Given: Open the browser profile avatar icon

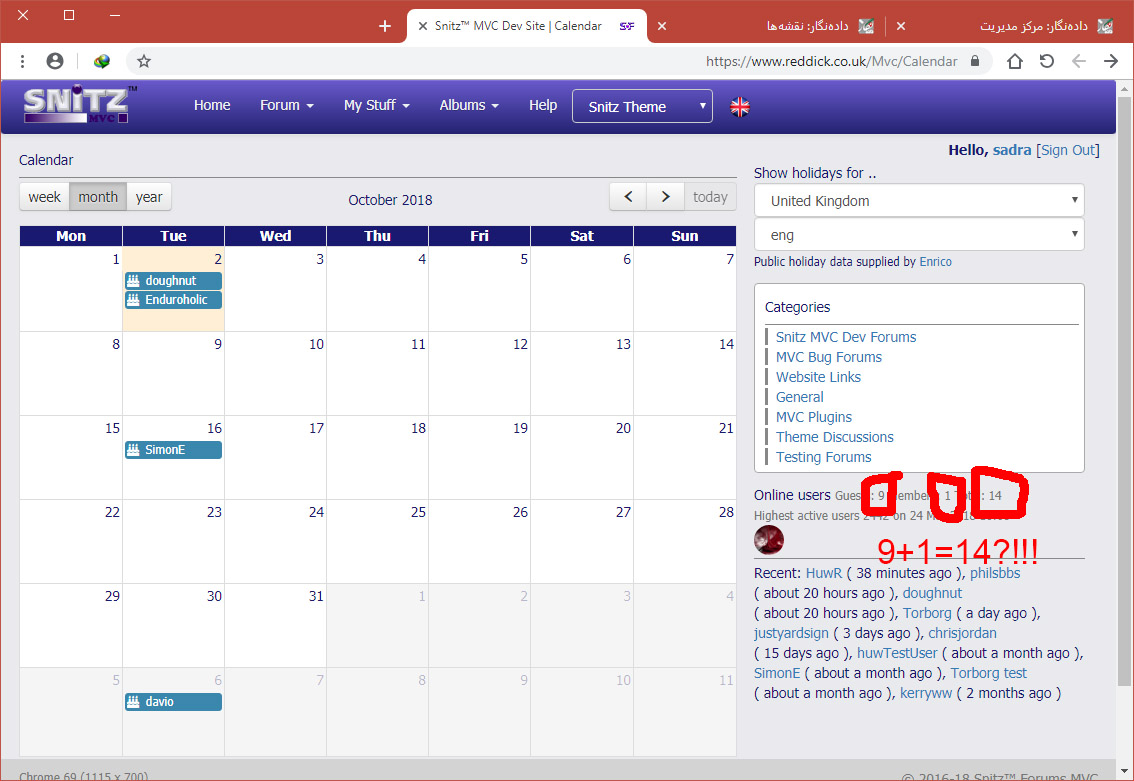Looking at the screenshot, I should point(55,61).
